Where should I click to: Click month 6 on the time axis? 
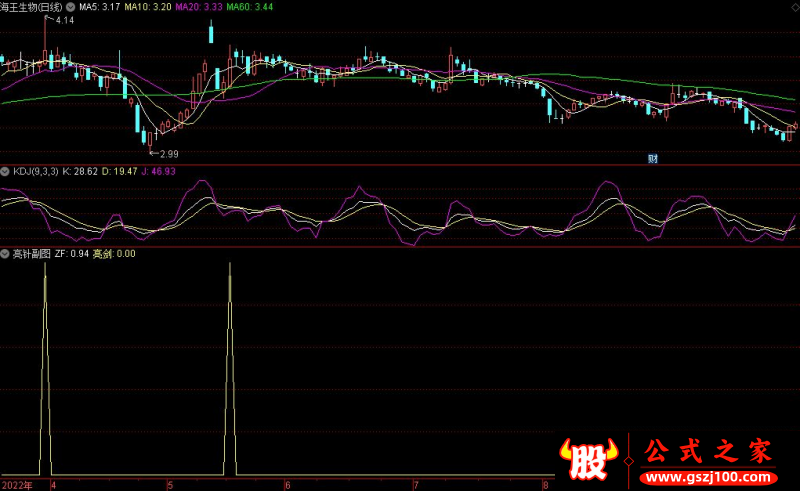pos(288,484)
